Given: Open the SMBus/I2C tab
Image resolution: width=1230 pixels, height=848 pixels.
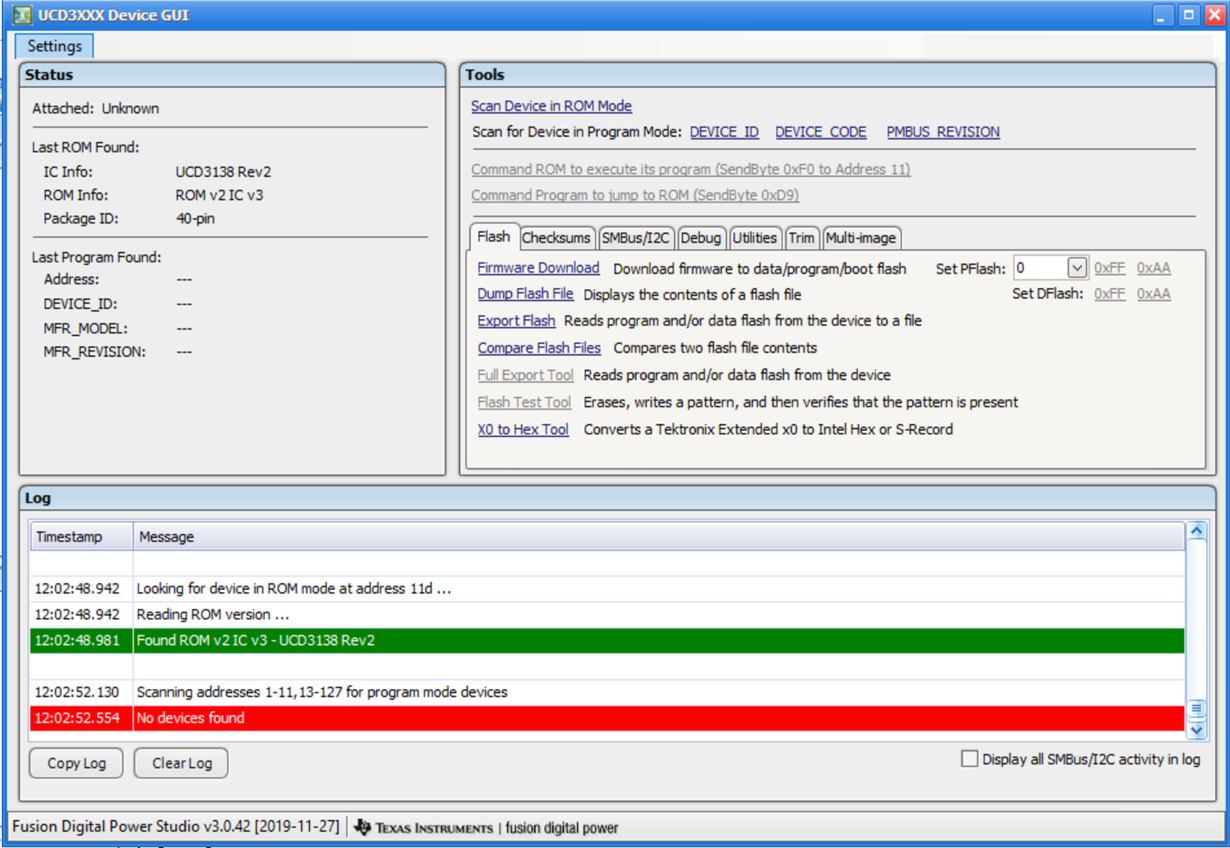Looking at the screenshot, I should point(636,238).
